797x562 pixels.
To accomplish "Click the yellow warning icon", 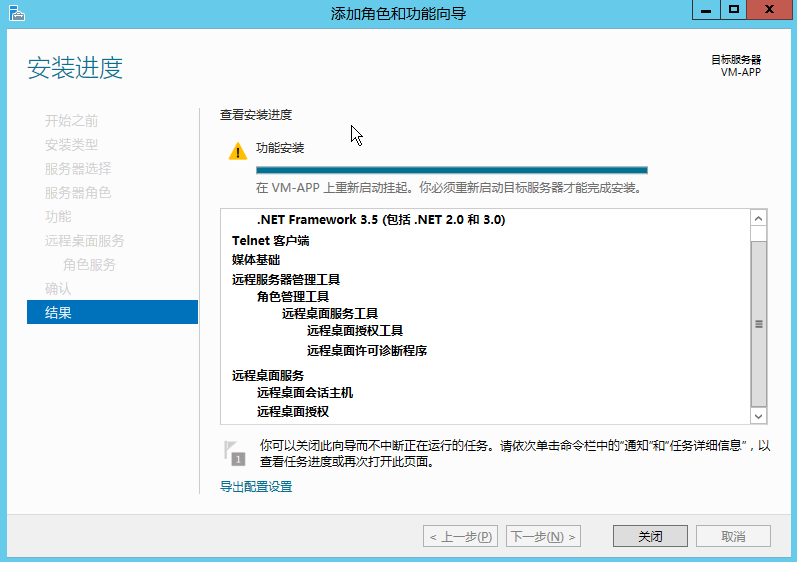I will (x=237, y=151).
